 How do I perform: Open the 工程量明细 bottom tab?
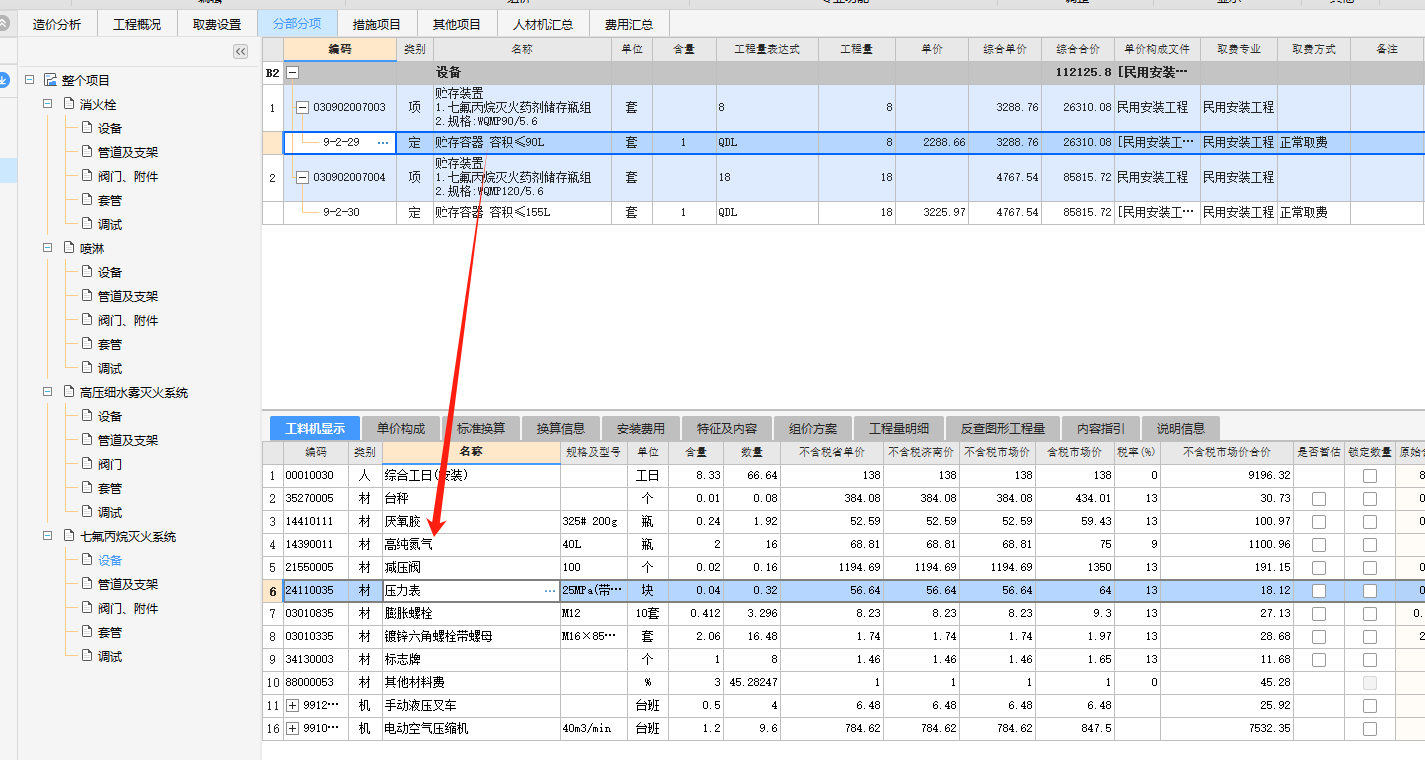tap(899, 428)
